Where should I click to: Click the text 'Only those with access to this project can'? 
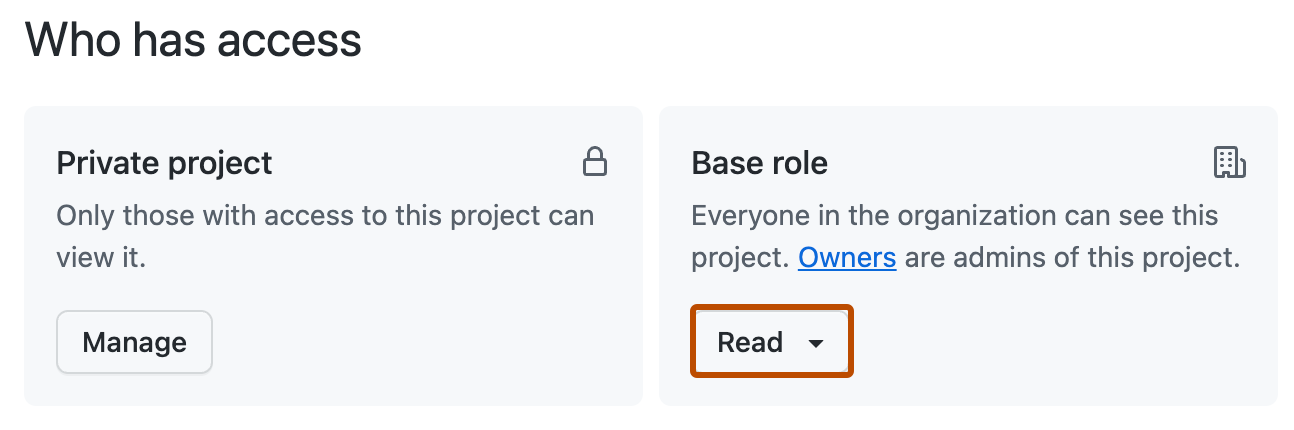[325, 216]
